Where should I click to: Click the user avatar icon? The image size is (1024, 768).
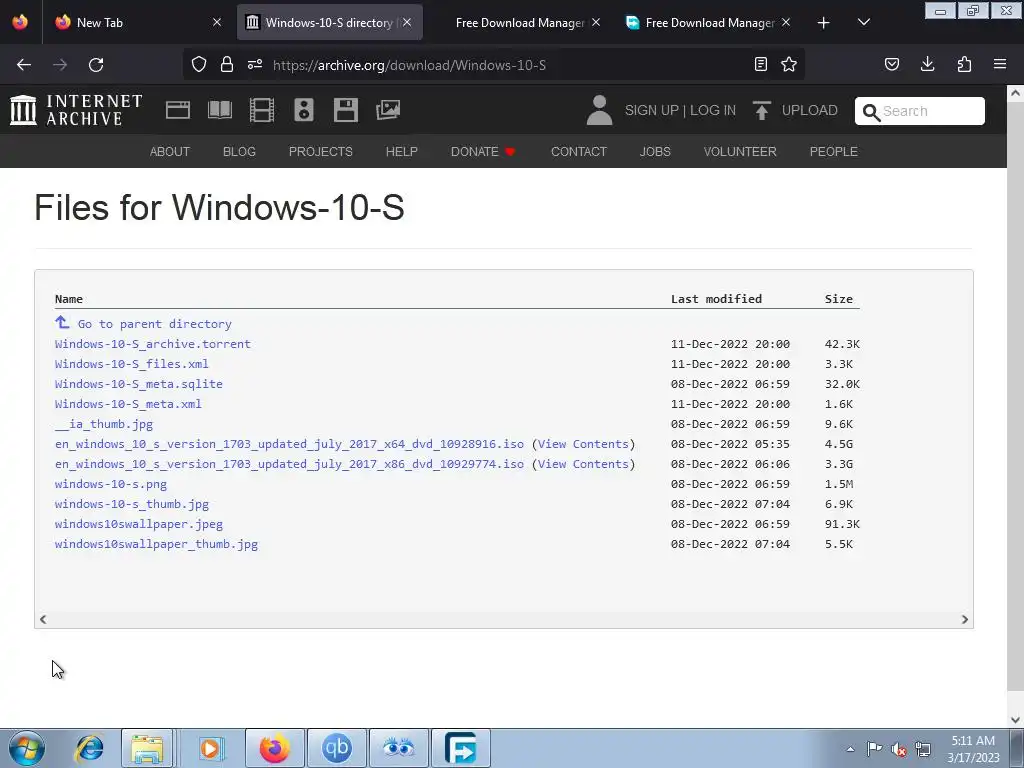click(599, 110)
